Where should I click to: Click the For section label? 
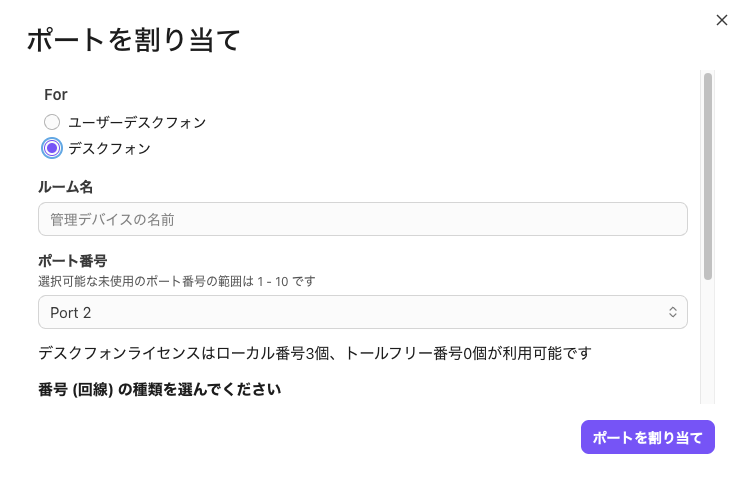(x=56, y=94)
